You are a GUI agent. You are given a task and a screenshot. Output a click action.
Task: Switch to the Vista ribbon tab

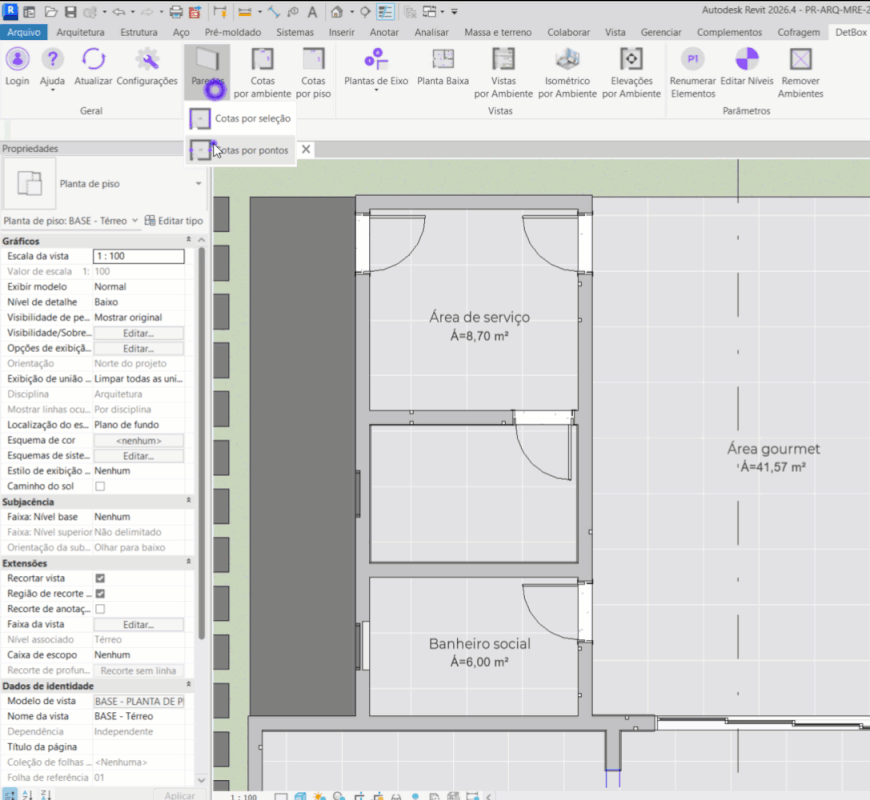[x=615, y=32]
